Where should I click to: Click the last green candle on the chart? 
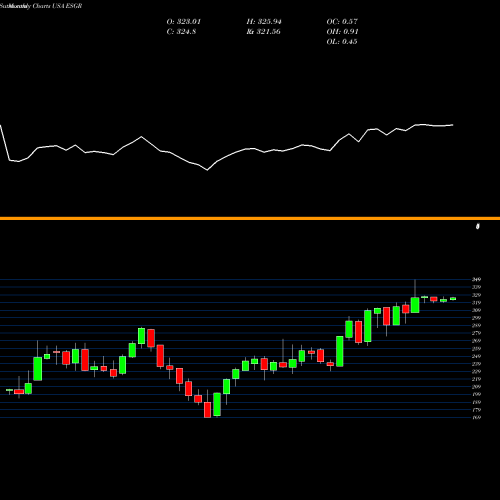(x=453, y=299)
